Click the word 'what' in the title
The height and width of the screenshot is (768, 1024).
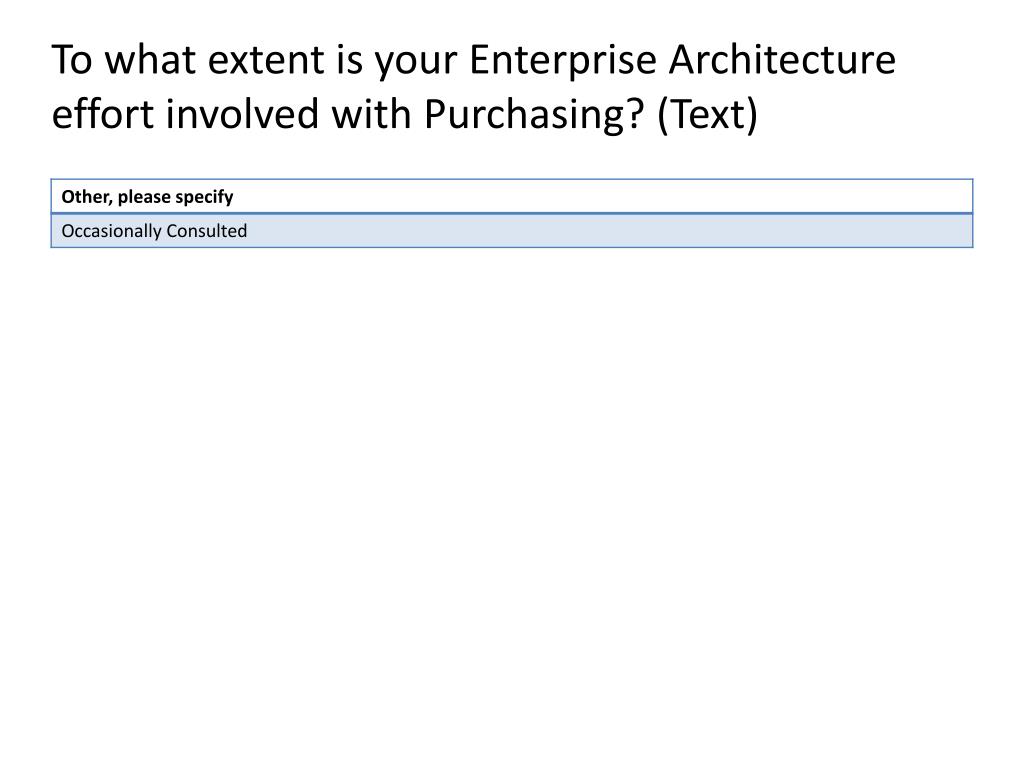(150, 60)
